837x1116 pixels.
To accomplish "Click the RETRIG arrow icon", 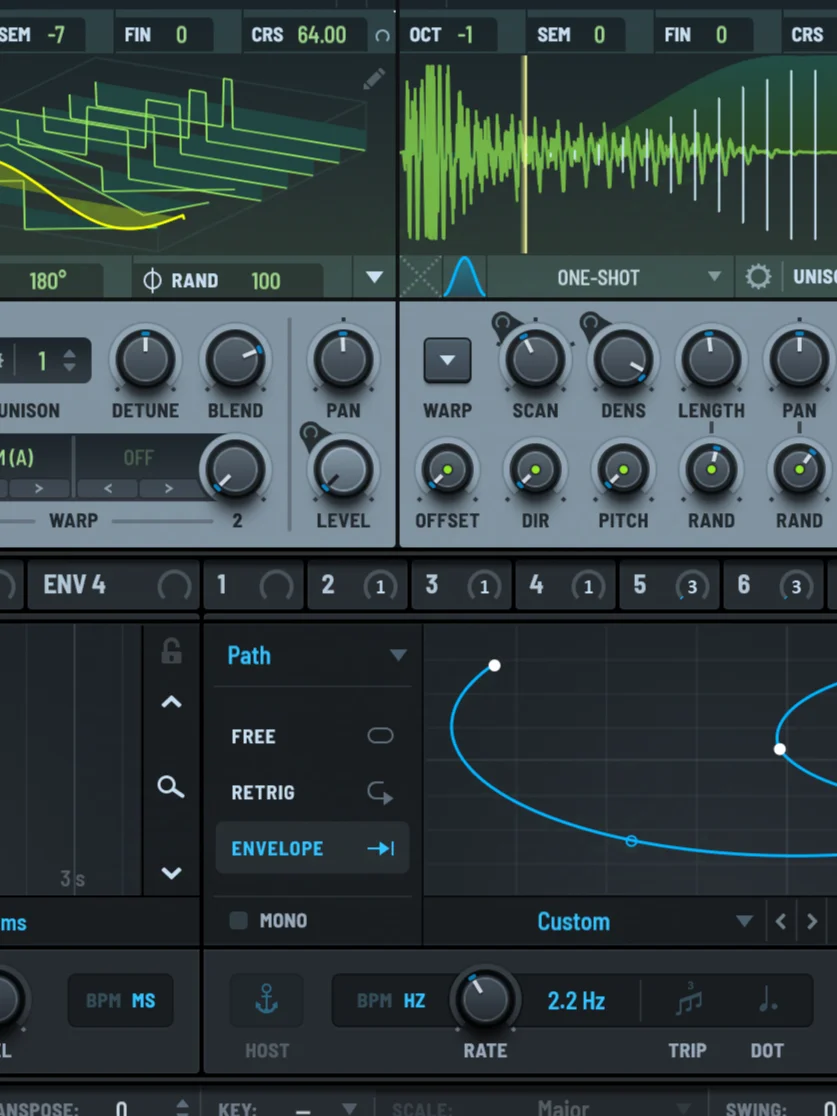I will pos(380,792).
